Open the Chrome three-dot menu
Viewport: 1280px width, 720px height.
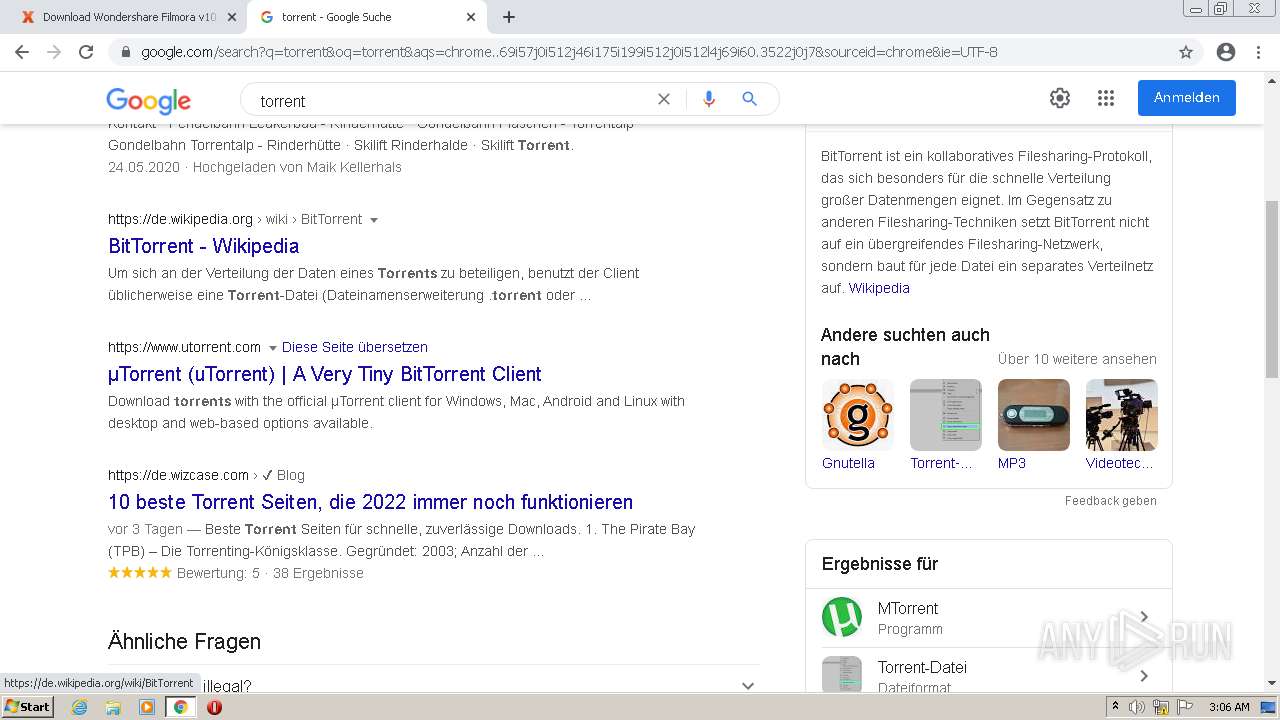pyautogui.click(x=1259, y=52)
